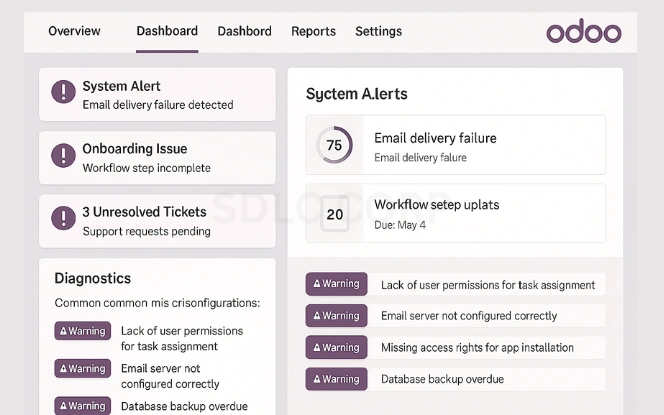Image resolution: width=664 pixels, height=415 pixels.
Task: Select Diagnostics text Lack of user permissions
Action: click(x=182, y=338)
